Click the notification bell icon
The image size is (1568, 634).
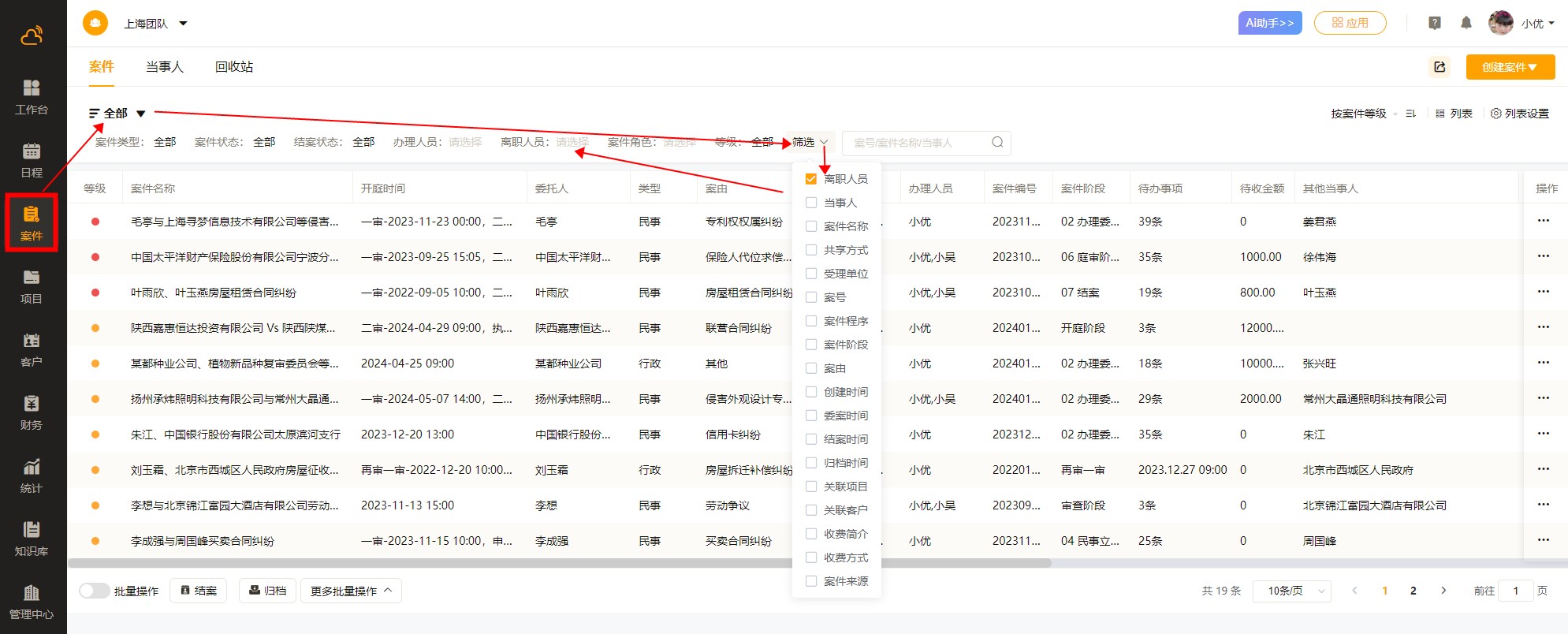point(1466,23)
